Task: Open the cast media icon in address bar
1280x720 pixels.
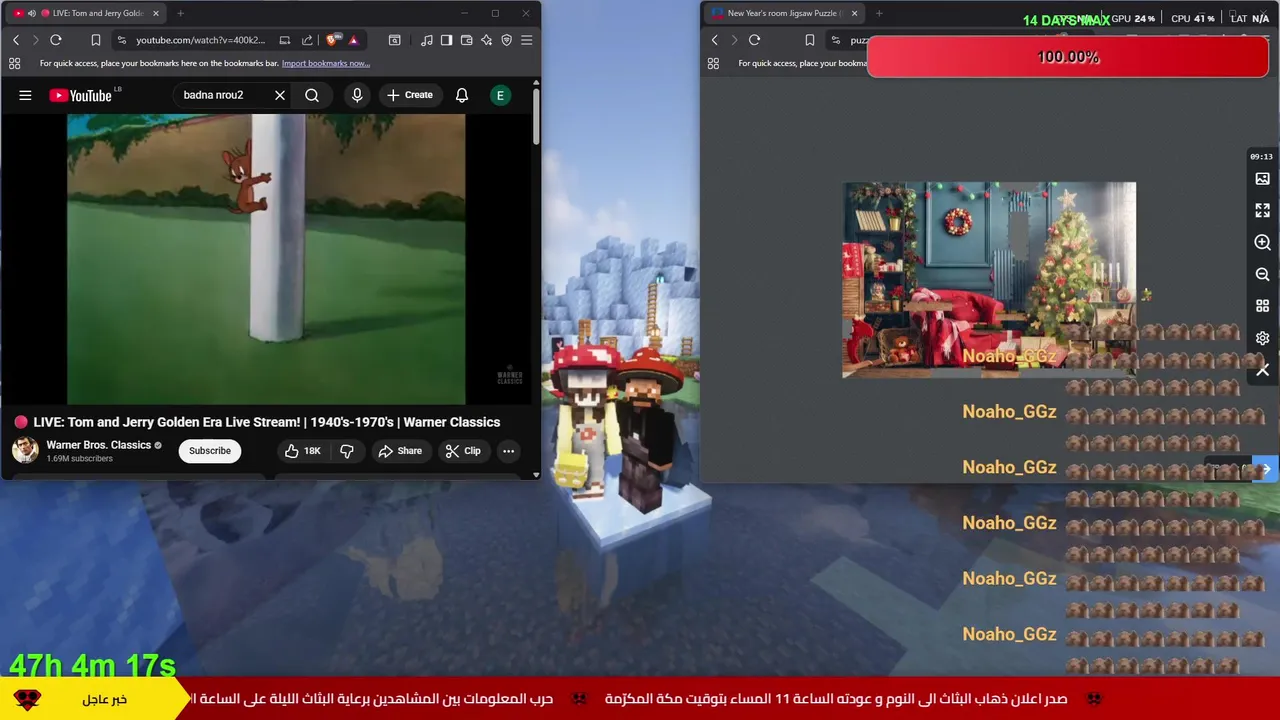Action: [285, 40]
